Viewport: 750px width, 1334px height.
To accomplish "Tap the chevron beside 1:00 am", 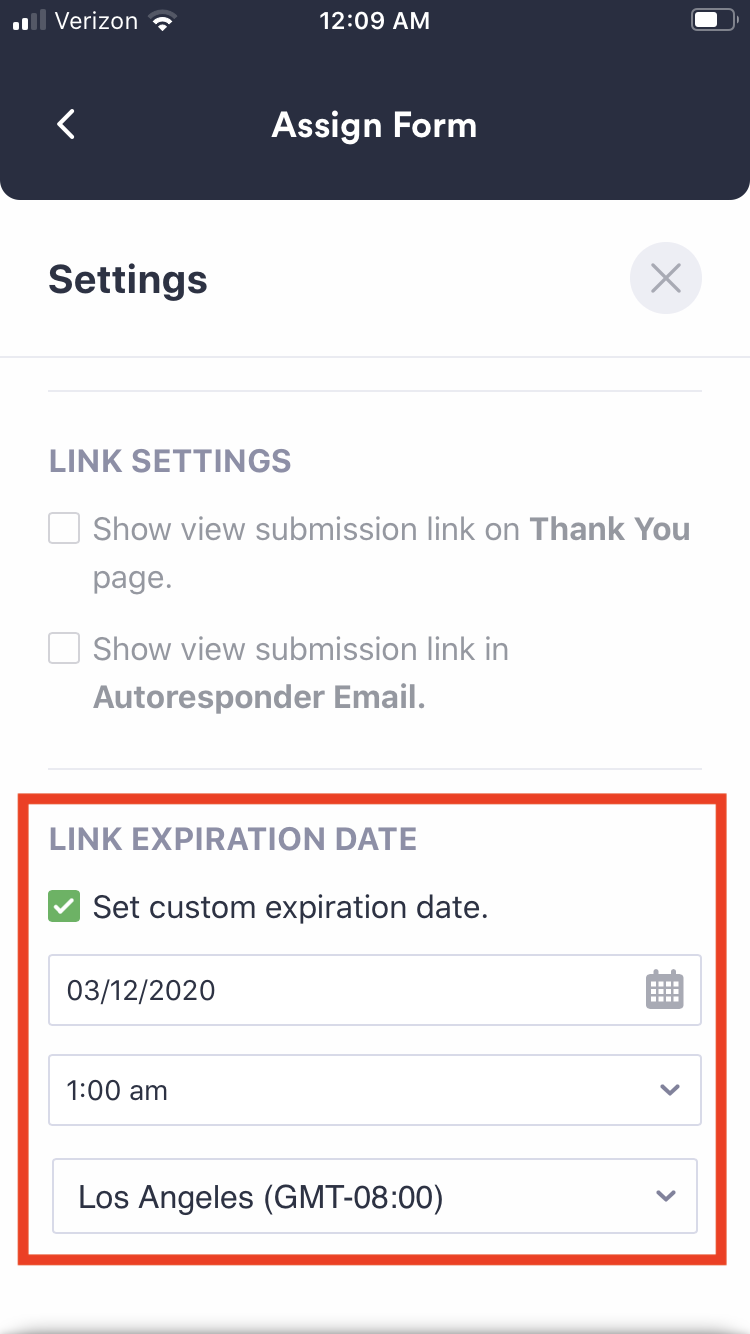I will coord(670,1090).
